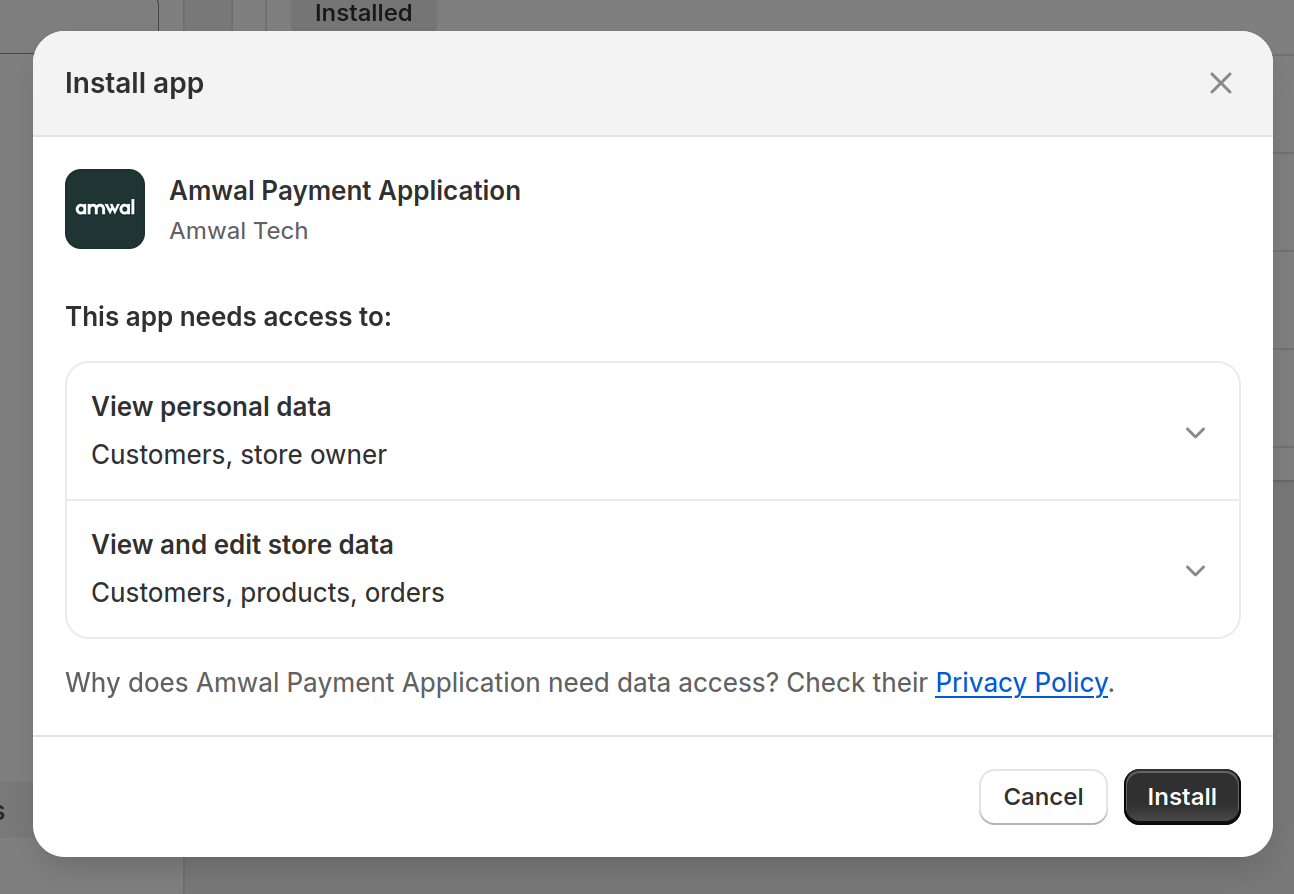Expand the View personal data chevron
The height and width of the screenshot is (894, 1294).
(x=1195, y=433)
